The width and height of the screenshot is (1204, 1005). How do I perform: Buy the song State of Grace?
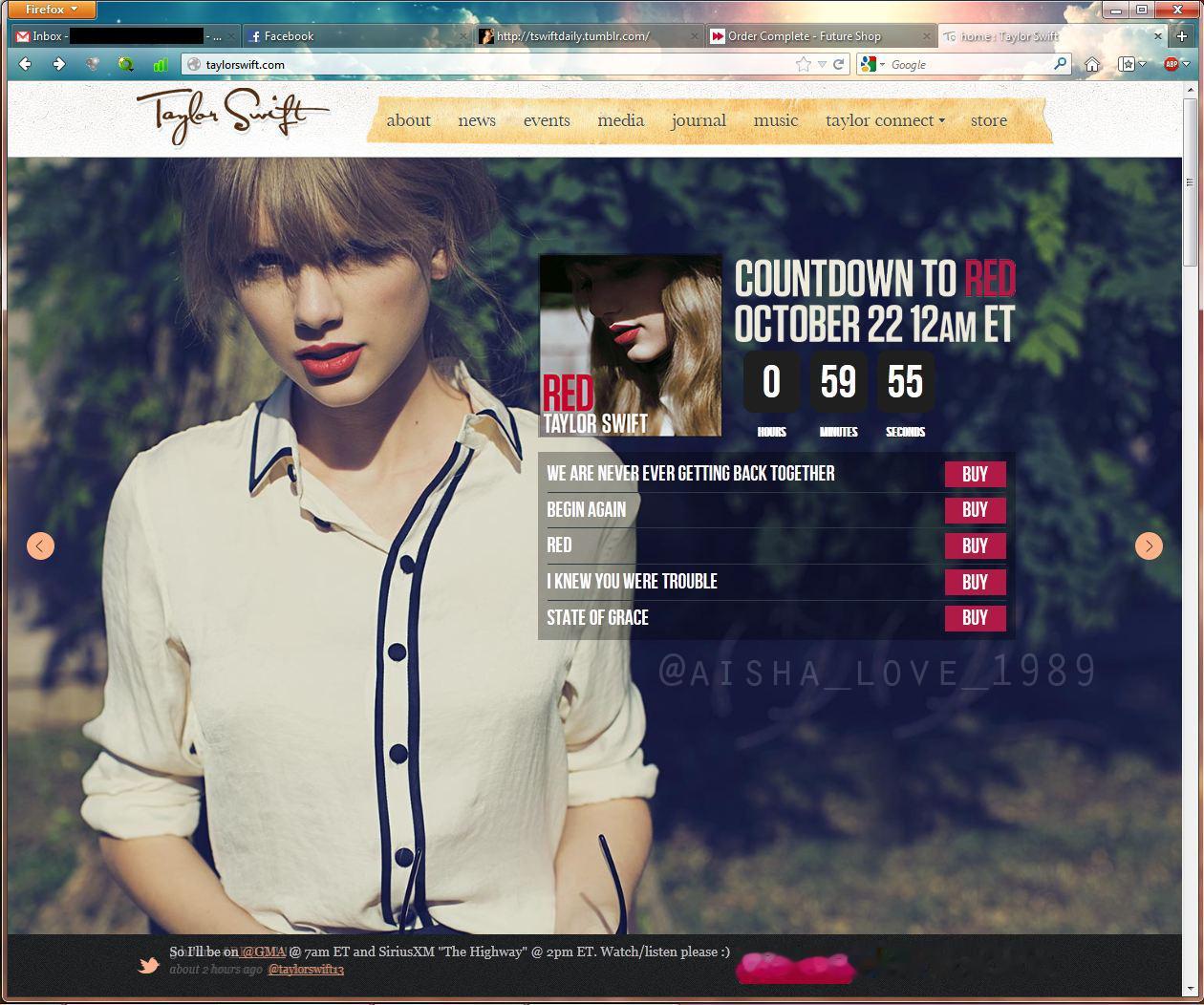pos(975,617)
